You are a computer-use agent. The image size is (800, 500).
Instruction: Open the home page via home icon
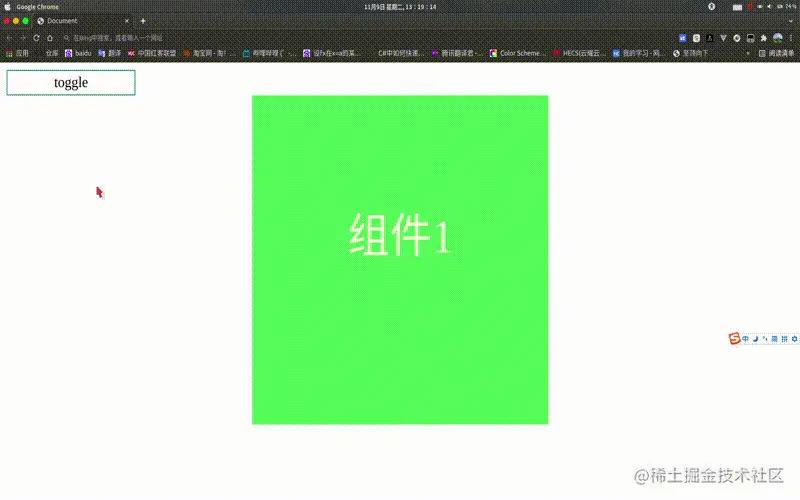(x=50, y=38)
